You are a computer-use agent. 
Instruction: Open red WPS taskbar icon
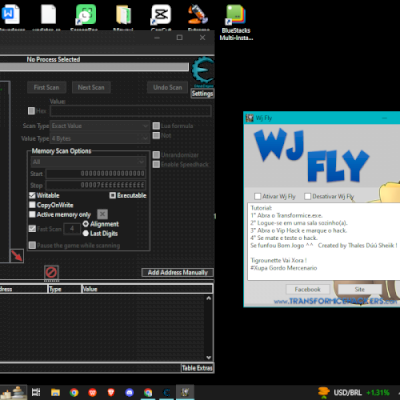point(92,392)
